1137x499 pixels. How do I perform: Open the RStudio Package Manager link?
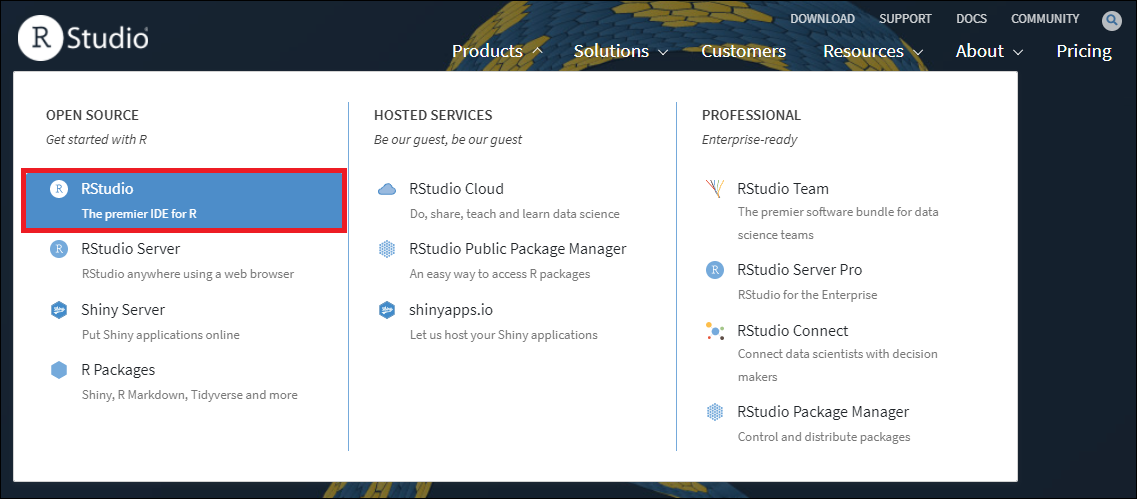pos(823,412)
